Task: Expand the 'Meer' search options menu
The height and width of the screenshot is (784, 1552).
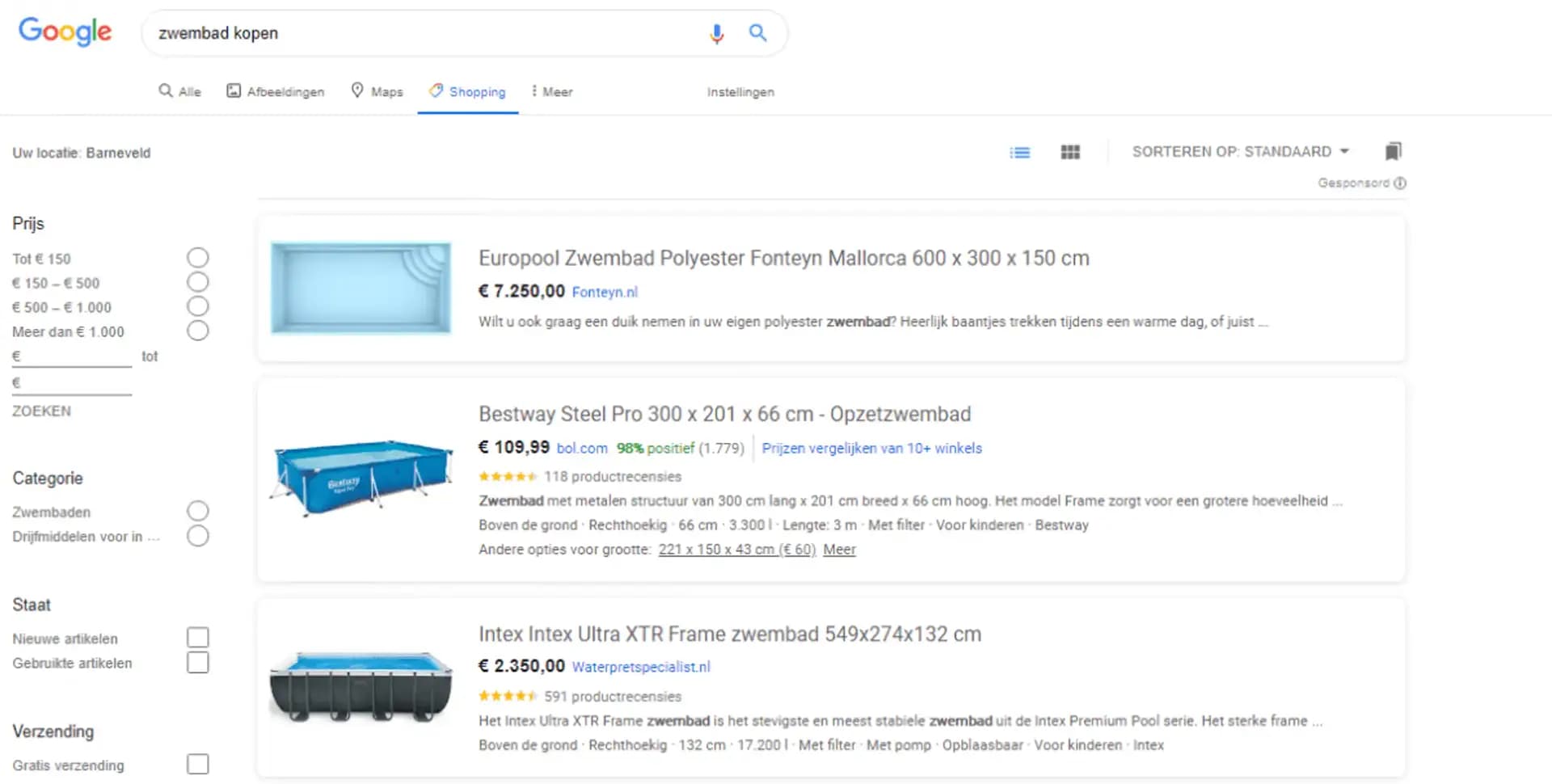Action: (552, 92)
